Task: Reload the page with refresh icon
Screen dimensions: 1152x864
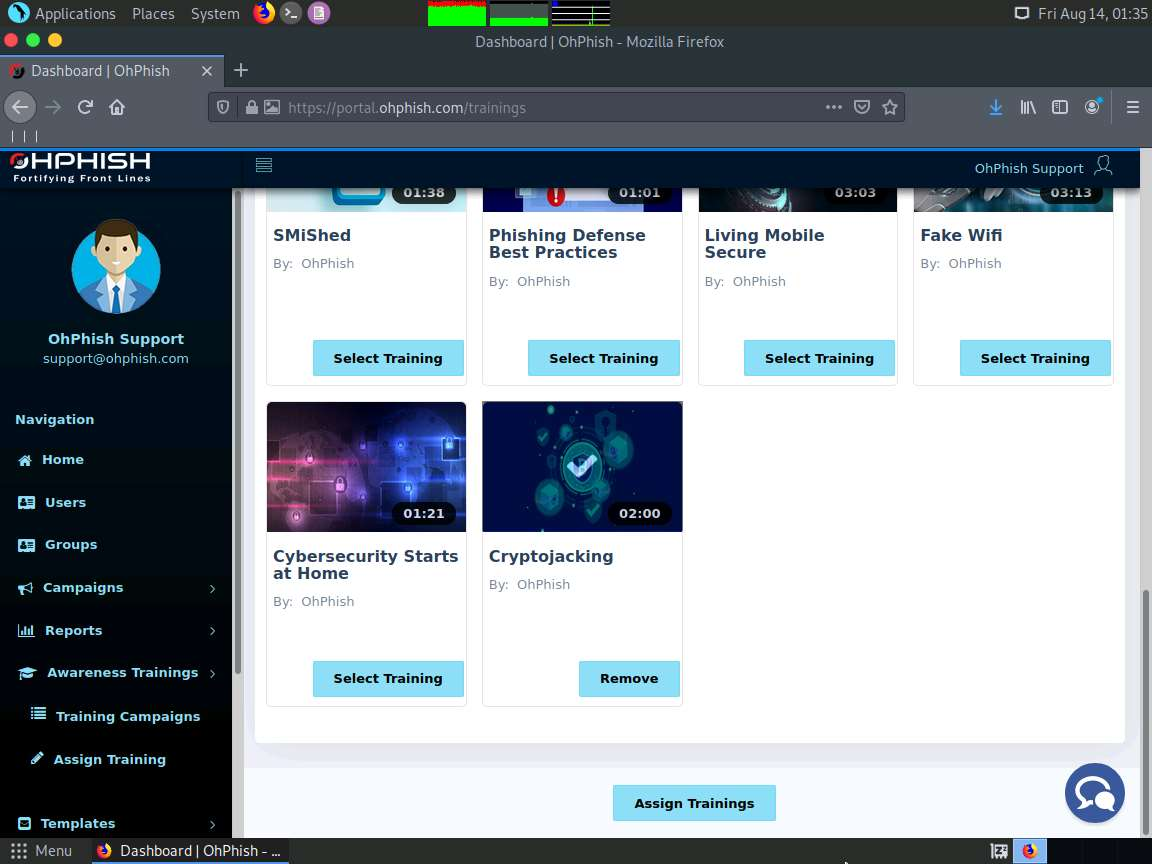Action: (85, 107)
